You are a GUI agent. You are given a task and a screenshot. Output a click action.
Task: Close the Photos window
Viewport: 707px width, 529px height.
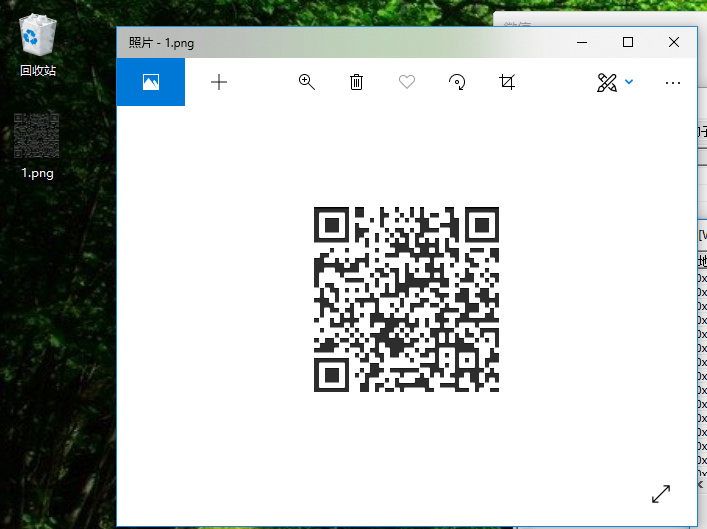674,42
